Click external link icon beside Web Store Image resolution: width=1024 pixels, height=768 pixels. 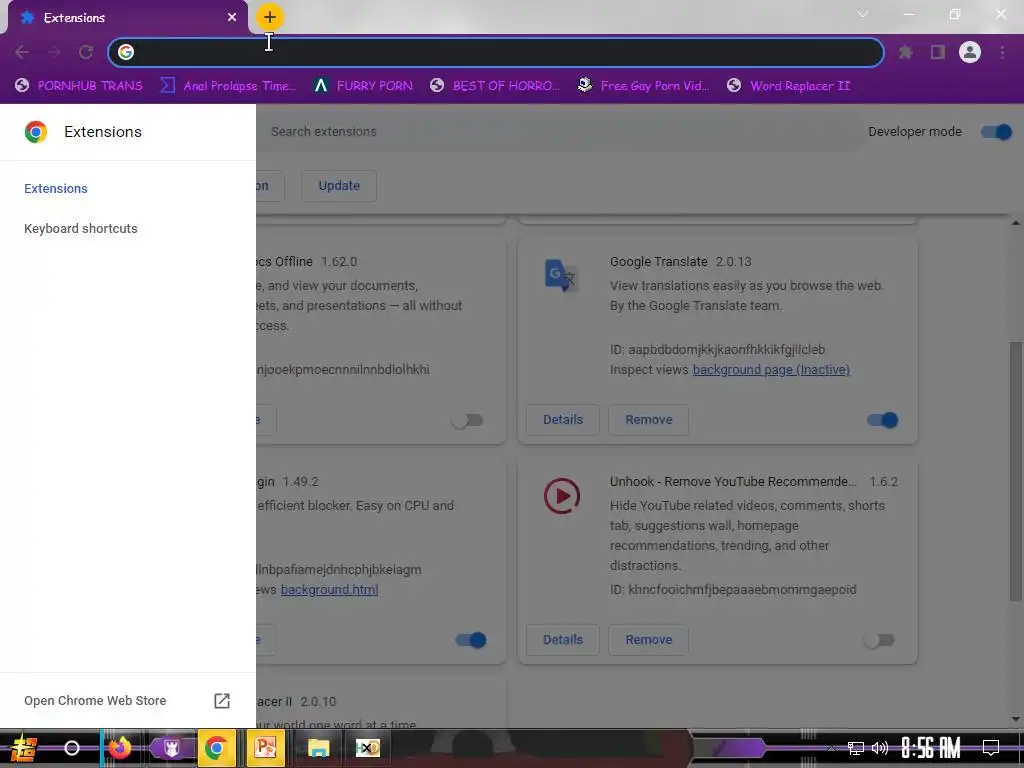(x=222, y=701)
